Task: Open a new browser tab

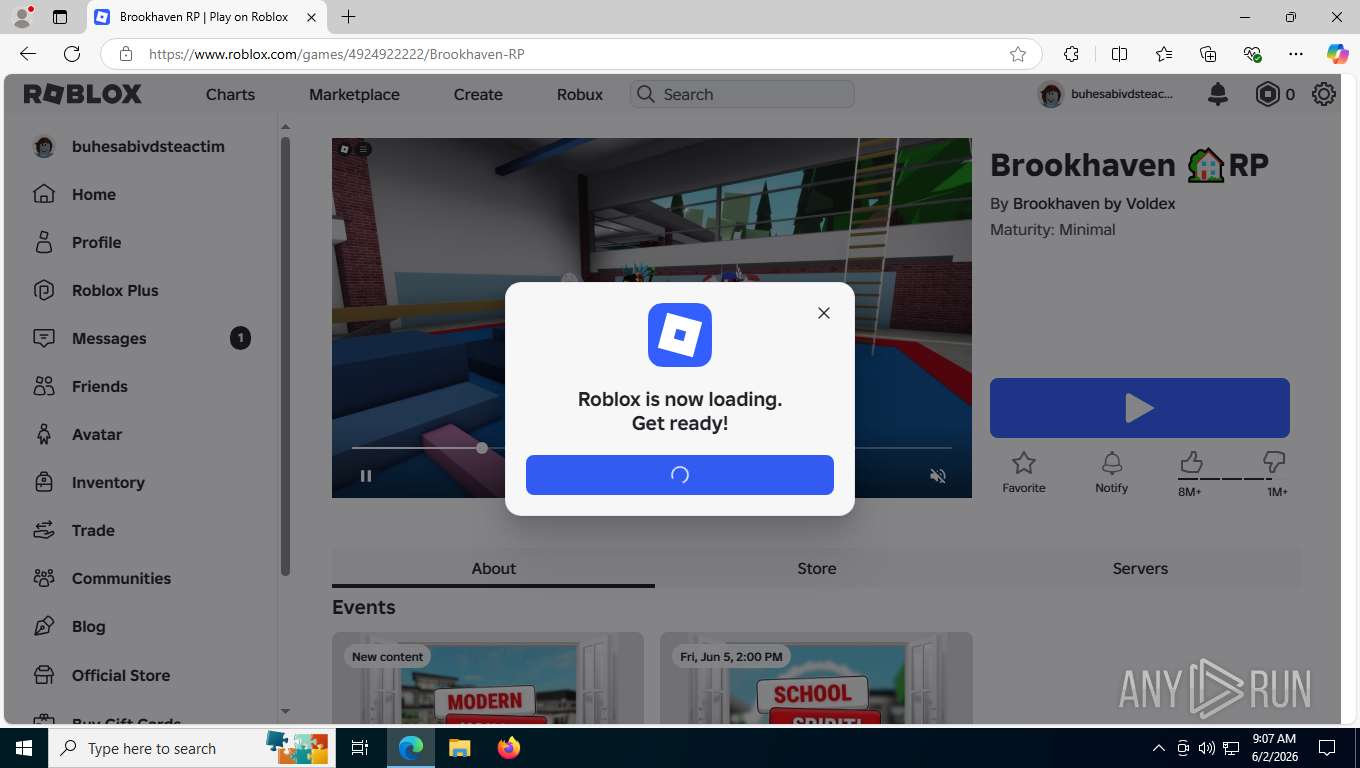Action: [348, 17]
